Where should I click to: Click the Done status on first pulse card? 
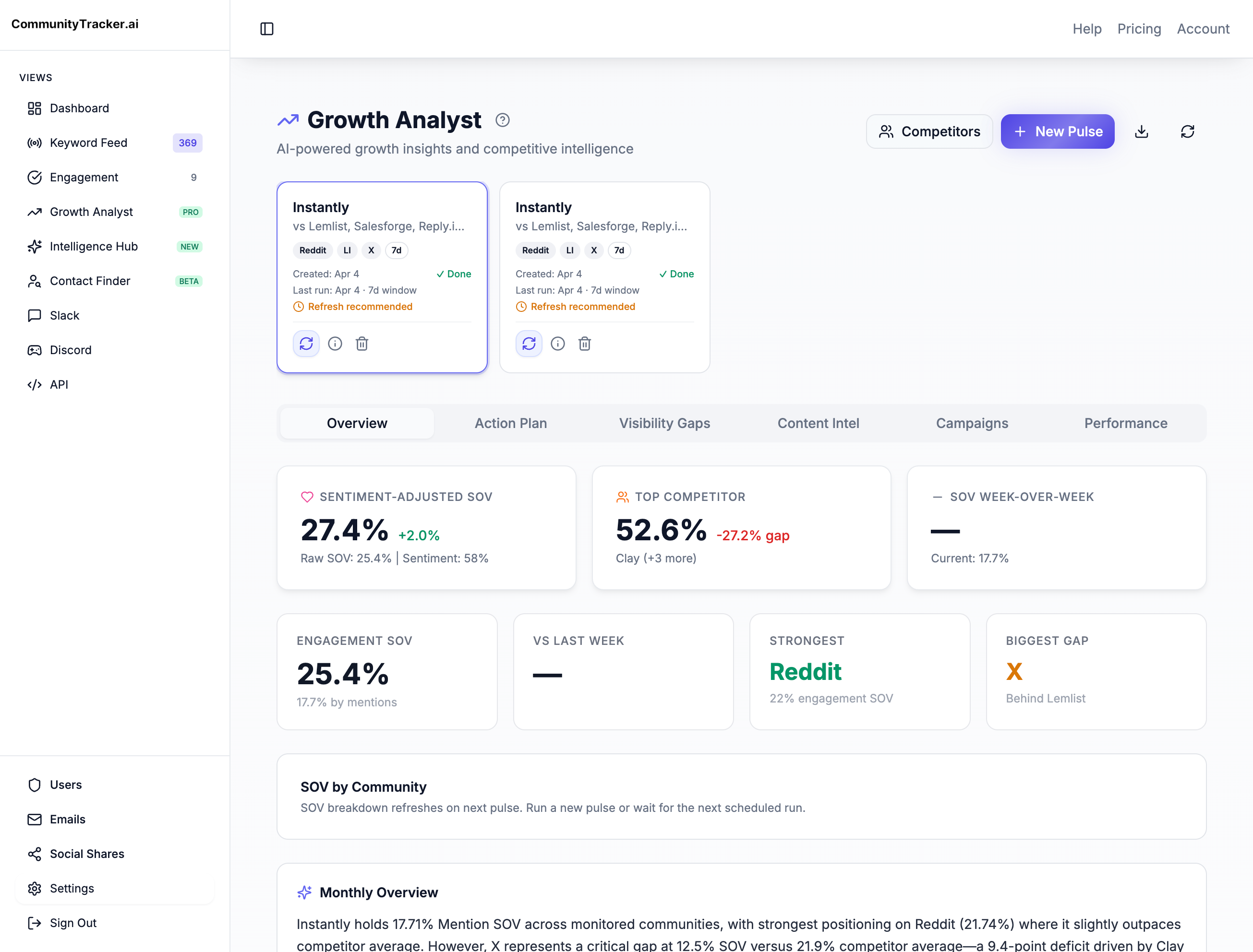coord(454,274)
